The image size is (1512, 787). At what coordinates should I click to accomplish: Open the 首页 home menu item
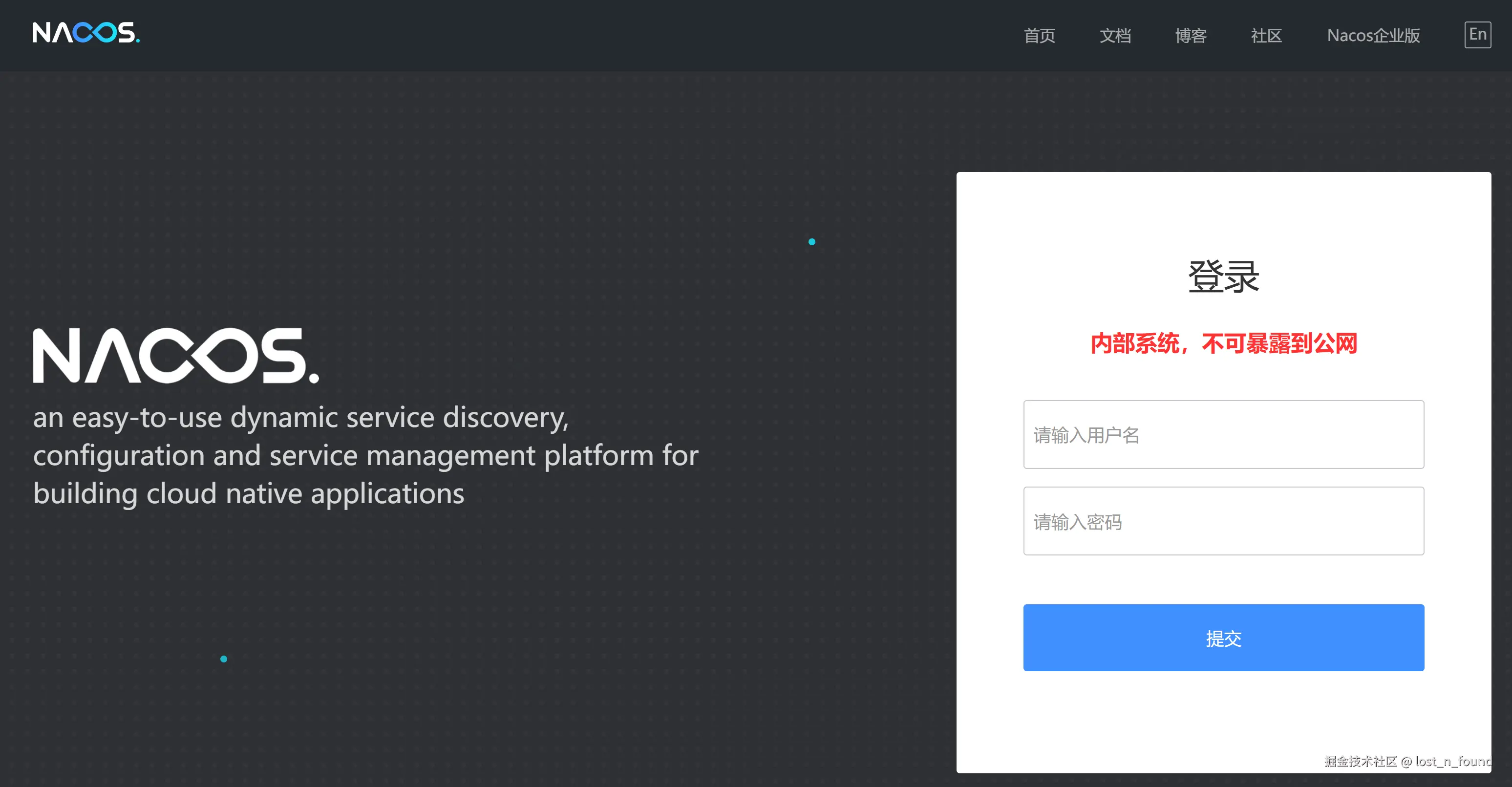pyautogui.click(x=1039, y=36)
